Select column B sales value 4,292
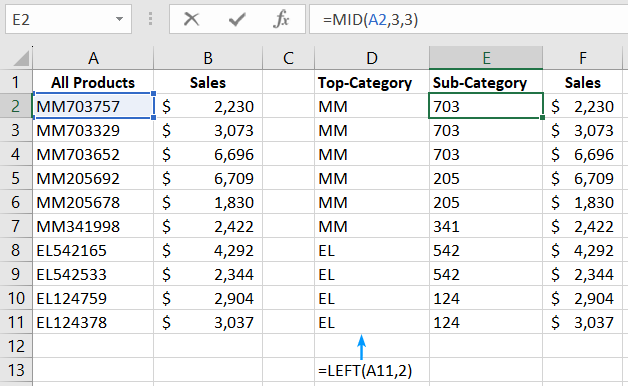This screenshot has height=386, width=628. point(208,250)
